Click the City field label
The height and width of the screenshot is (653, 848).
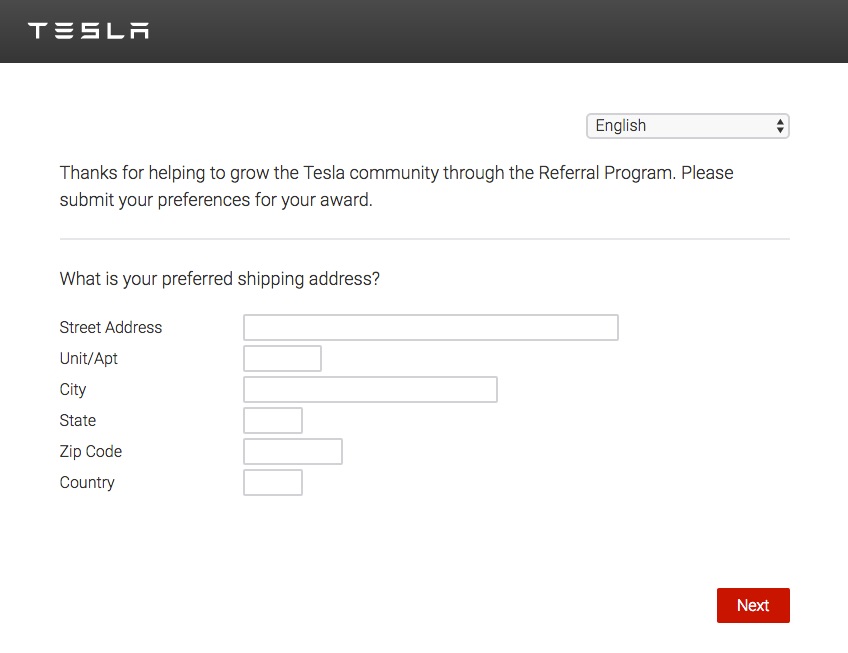pyautogui.click(x=73, y=390)
